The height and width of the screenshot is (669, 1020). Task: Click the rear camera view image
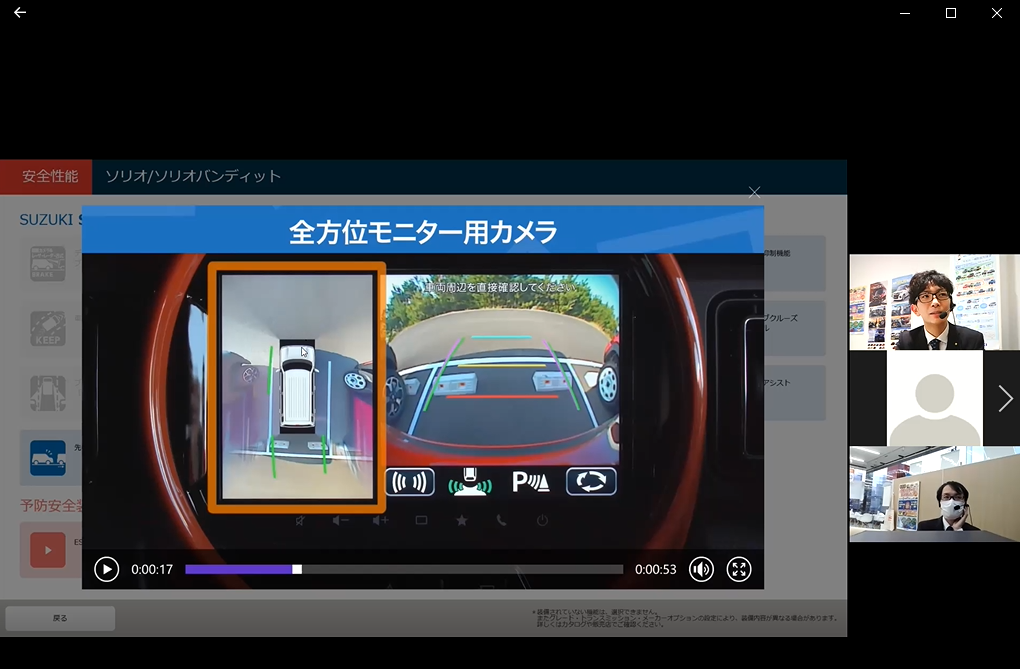tap(503, 370)
